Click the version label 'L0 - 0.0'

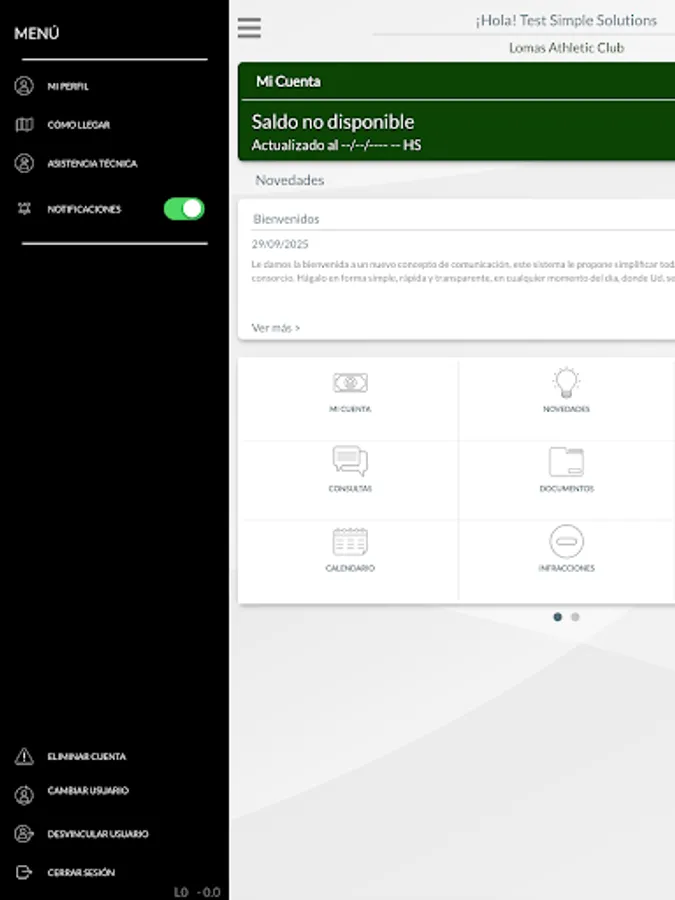197,893
